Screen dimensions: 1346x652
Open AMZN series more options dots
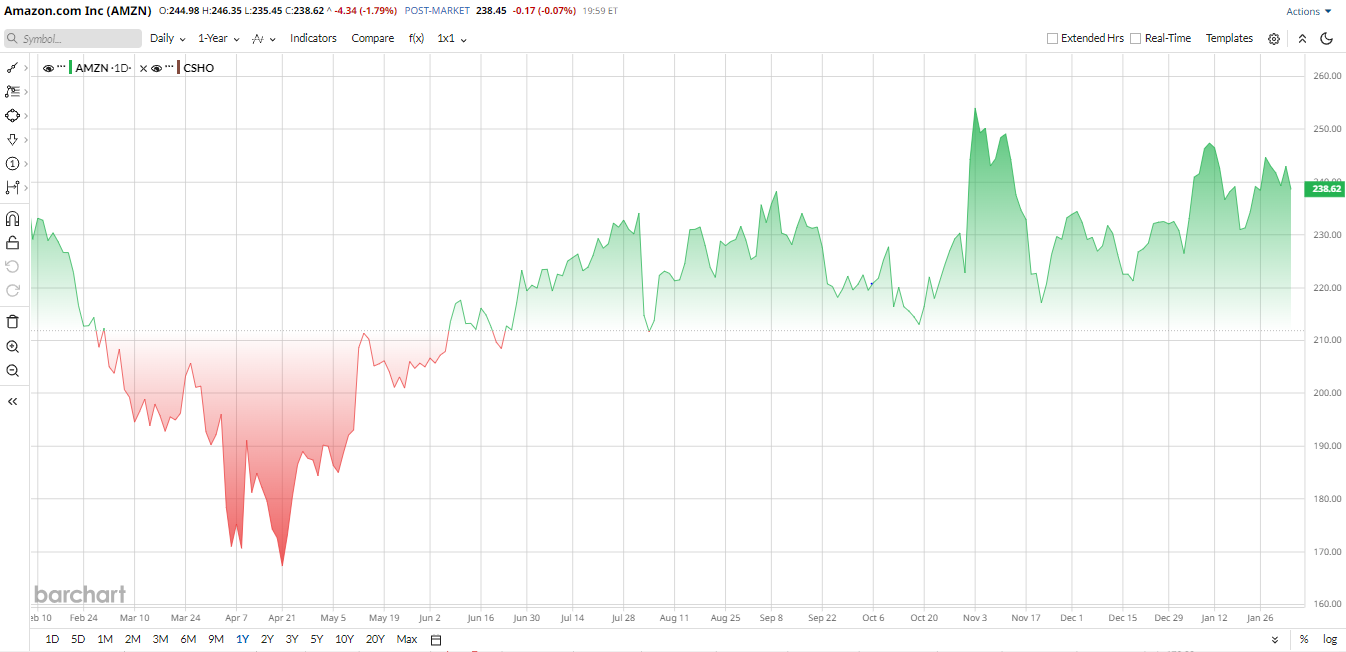[x=60, y=67]
